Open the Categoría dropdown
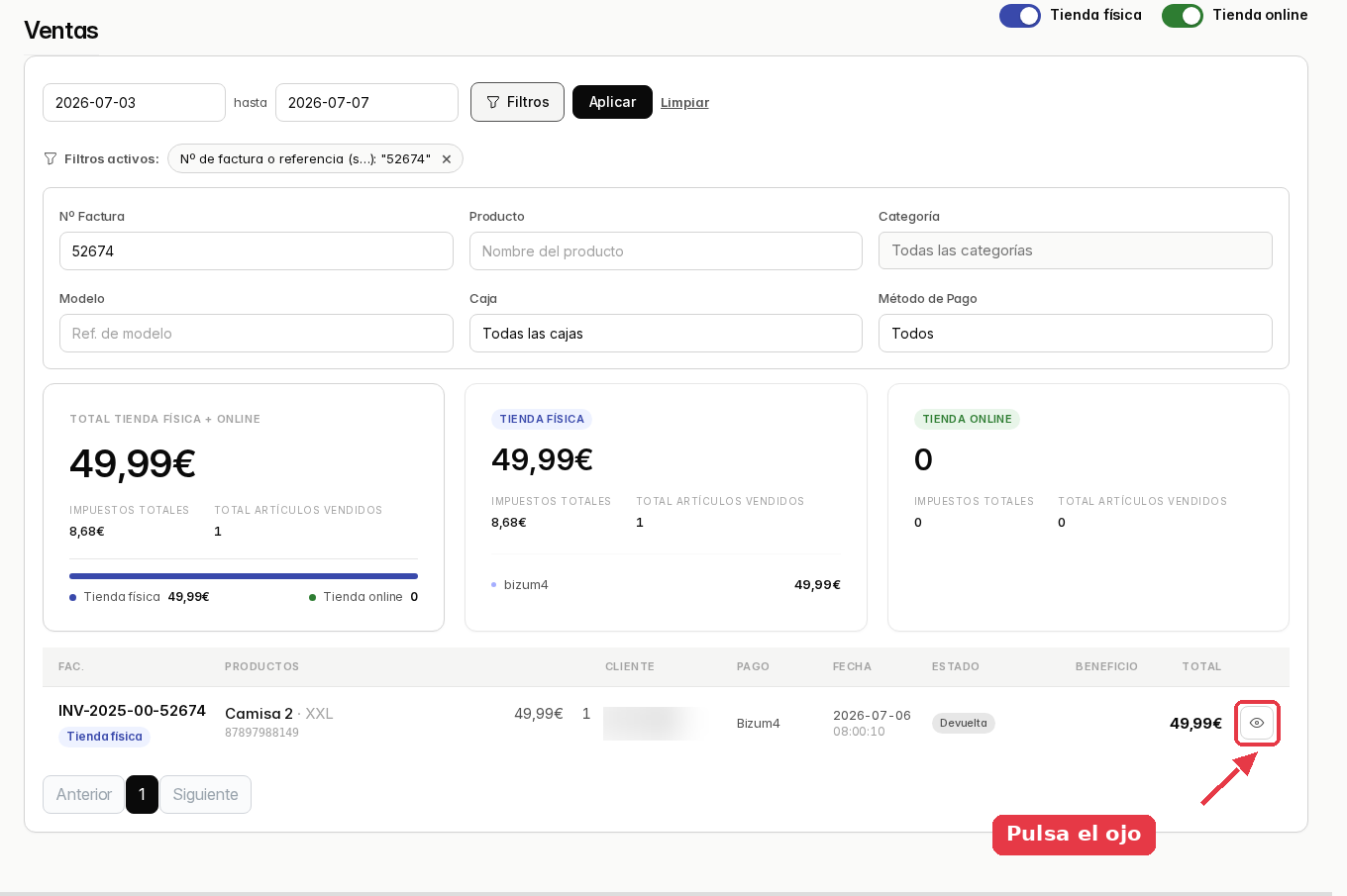This screenshot has width=1347, height=896. (1076, 250)
